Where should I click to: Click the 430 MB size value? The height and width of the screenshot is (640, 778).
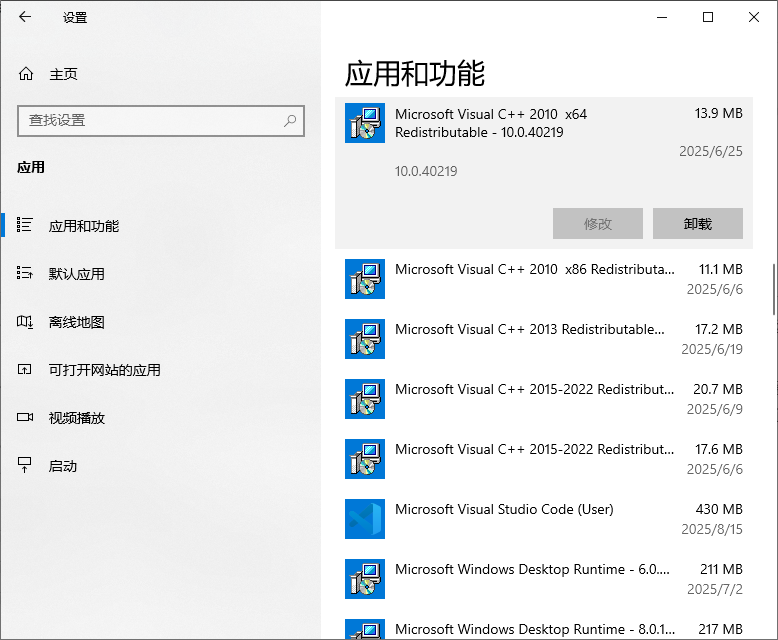719,510
